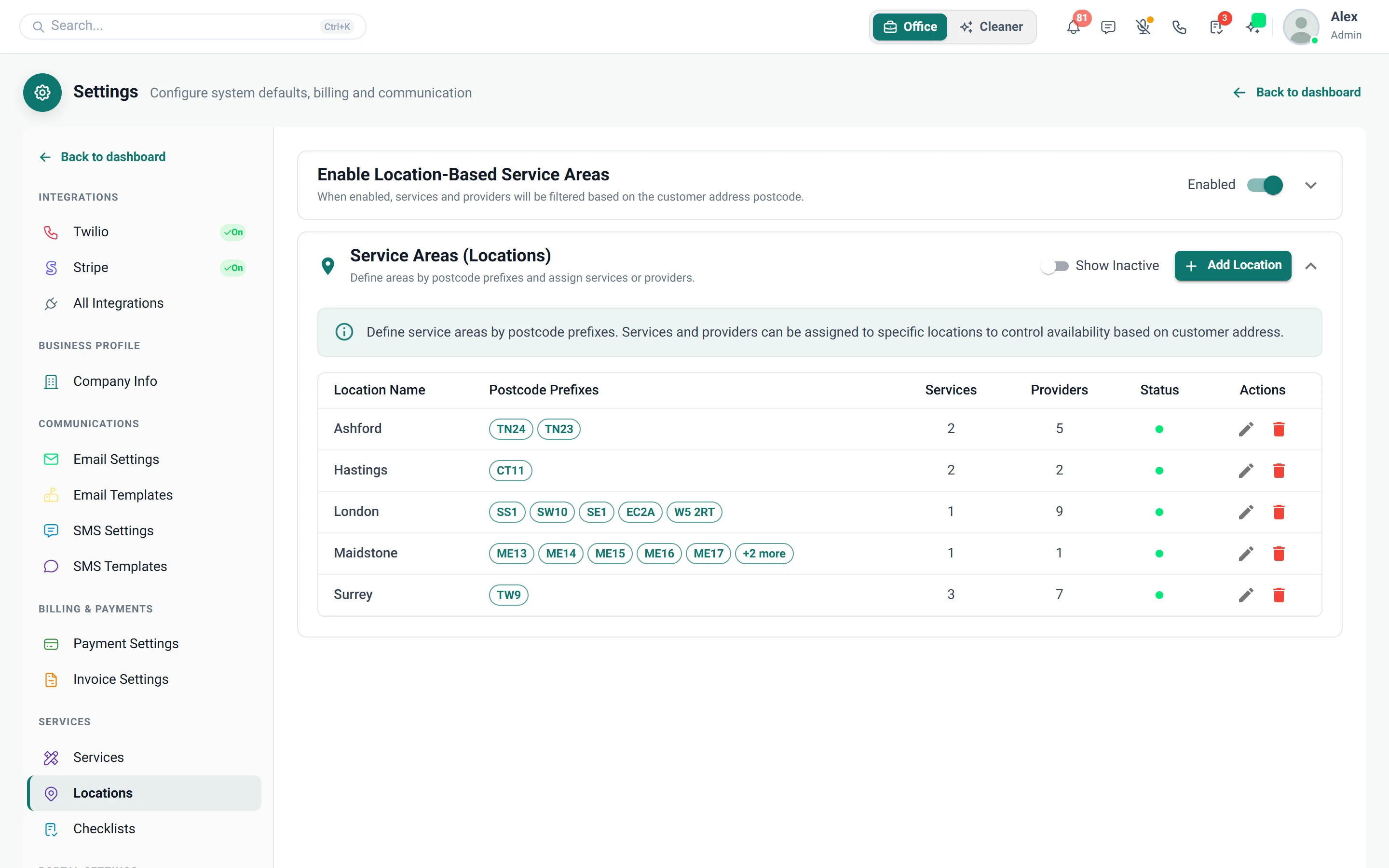Show +2 more Maidstone postcode prefixes
The width and height of the screenshot is (1389, 868).
click(x=764, y=554)
